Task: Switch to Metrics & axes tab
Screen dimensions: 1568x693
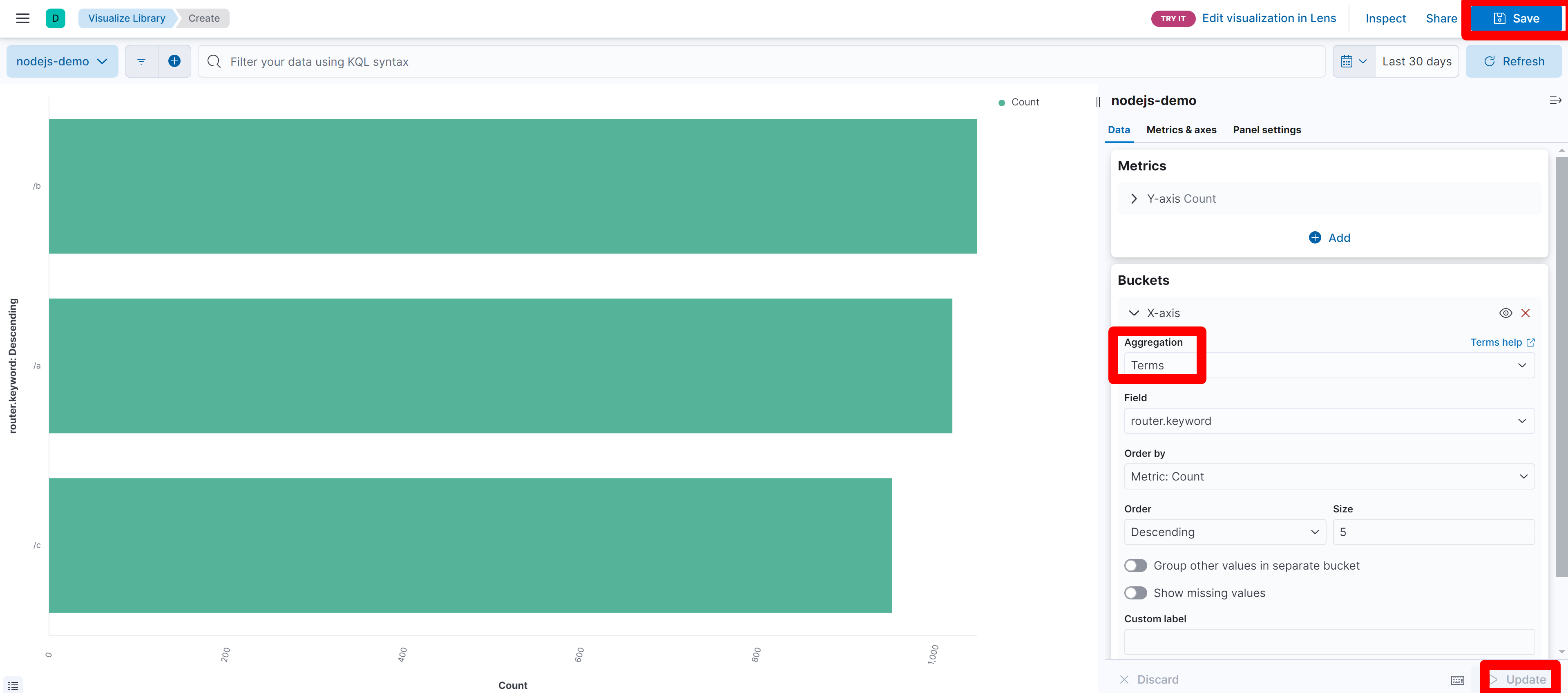Action: click(1181, 130)
